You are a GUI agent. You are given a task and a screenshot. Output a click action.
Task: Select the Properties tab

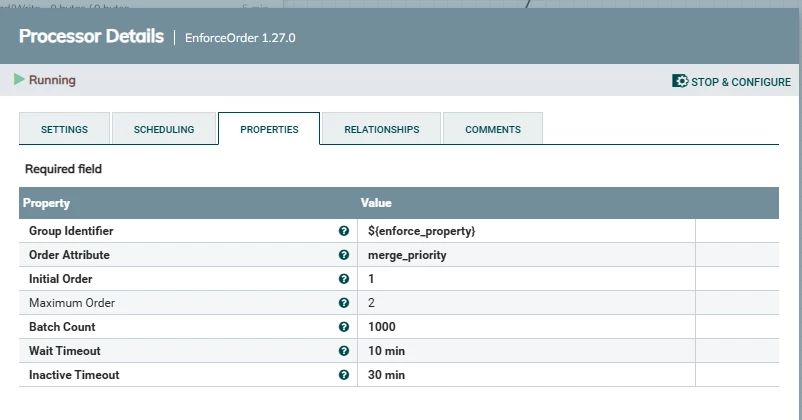pos(269,129)
